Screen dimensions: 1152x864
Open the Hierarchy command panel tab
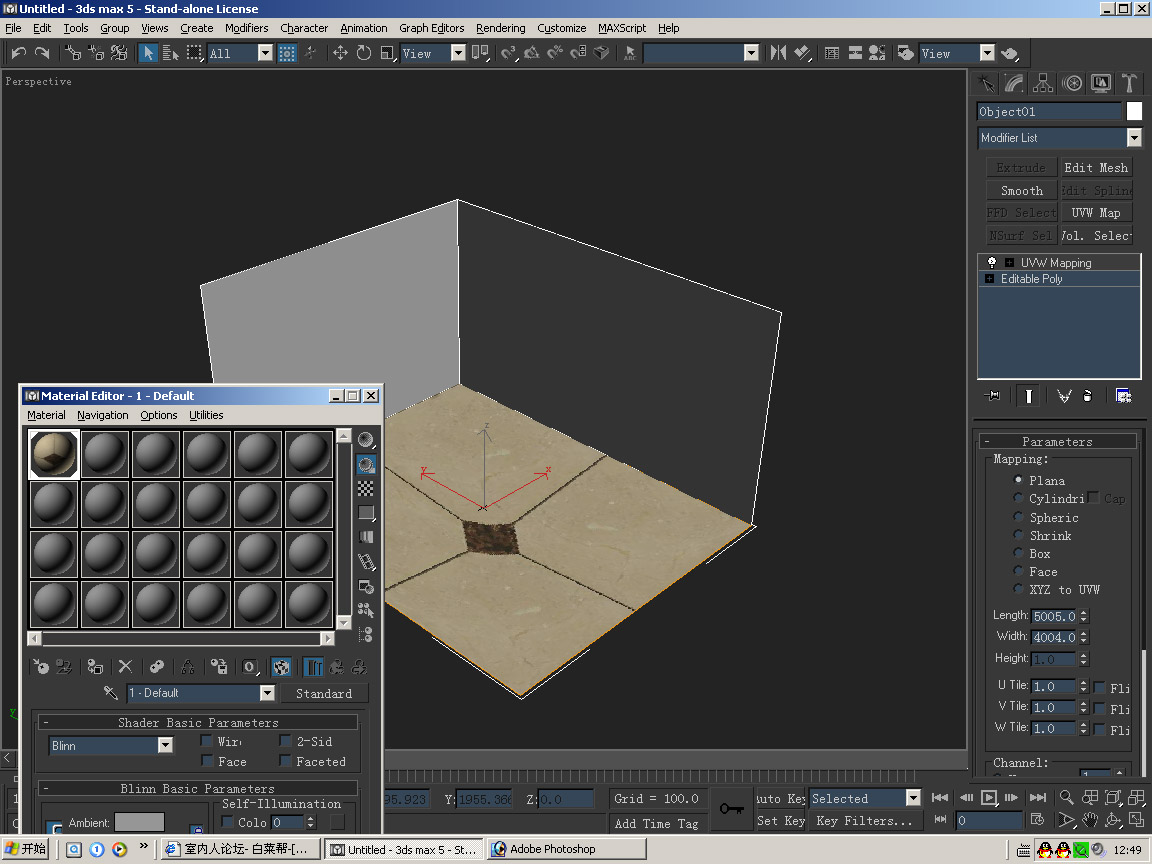point(1043,84)
